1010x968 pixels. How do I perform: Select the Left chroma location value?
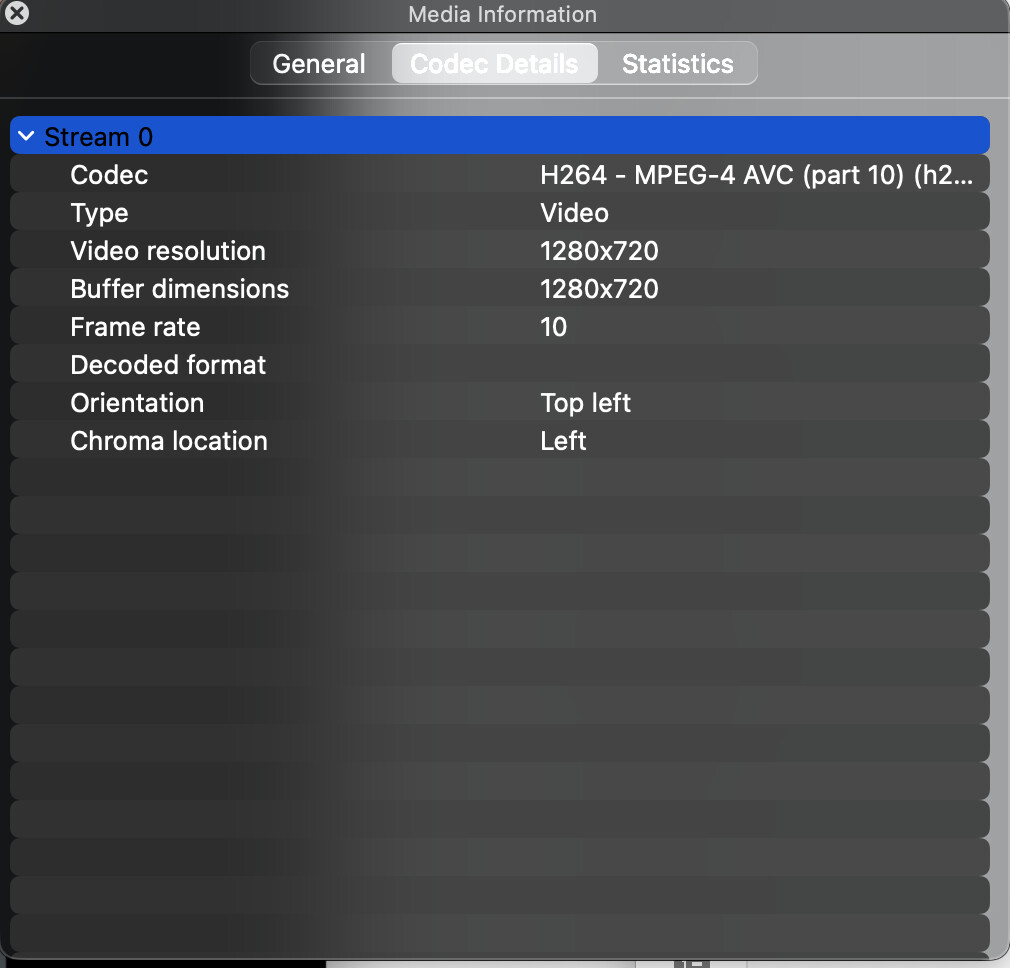[x=563, y=441]
